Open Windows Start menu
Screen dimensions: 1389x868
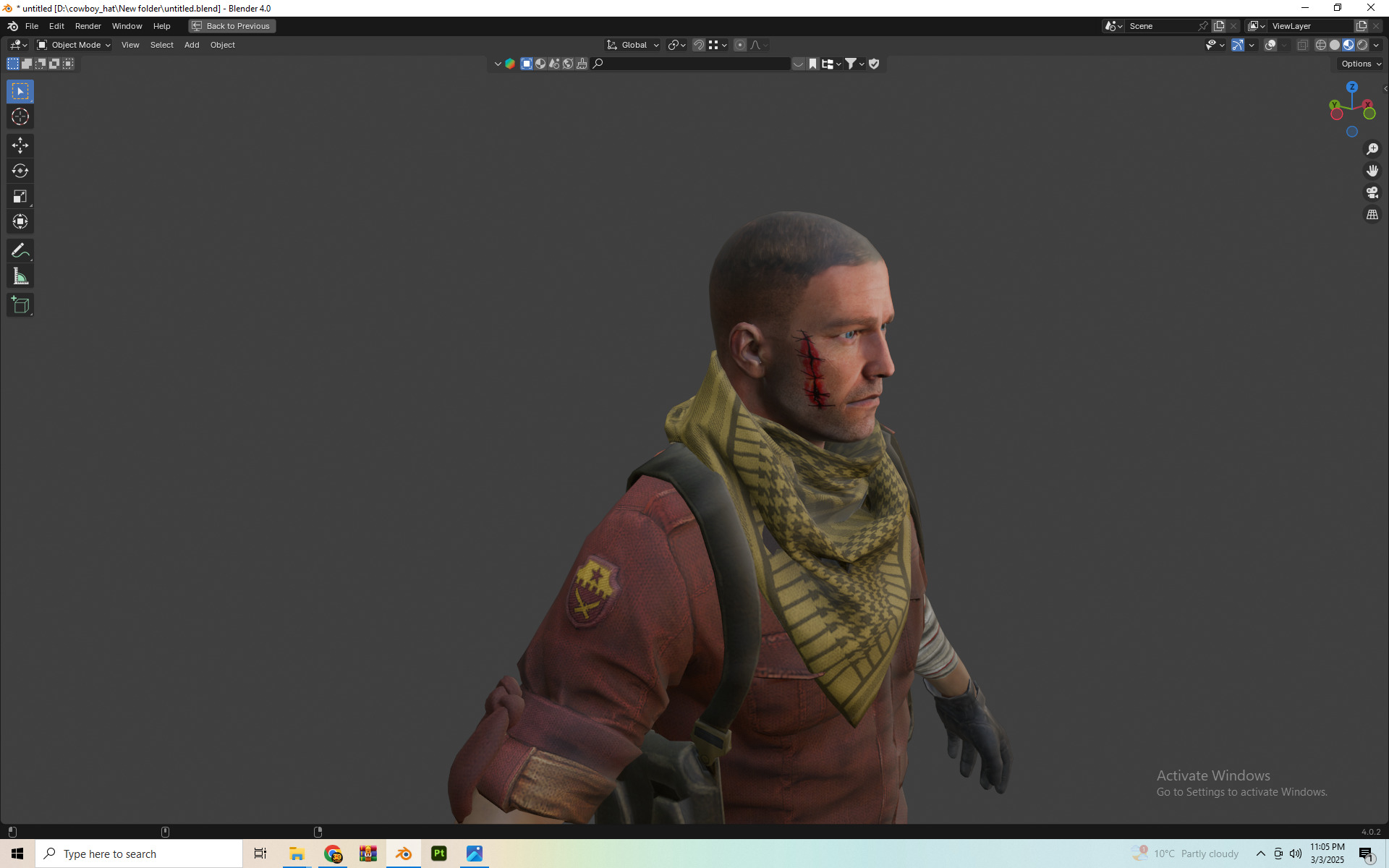[17, 854]
